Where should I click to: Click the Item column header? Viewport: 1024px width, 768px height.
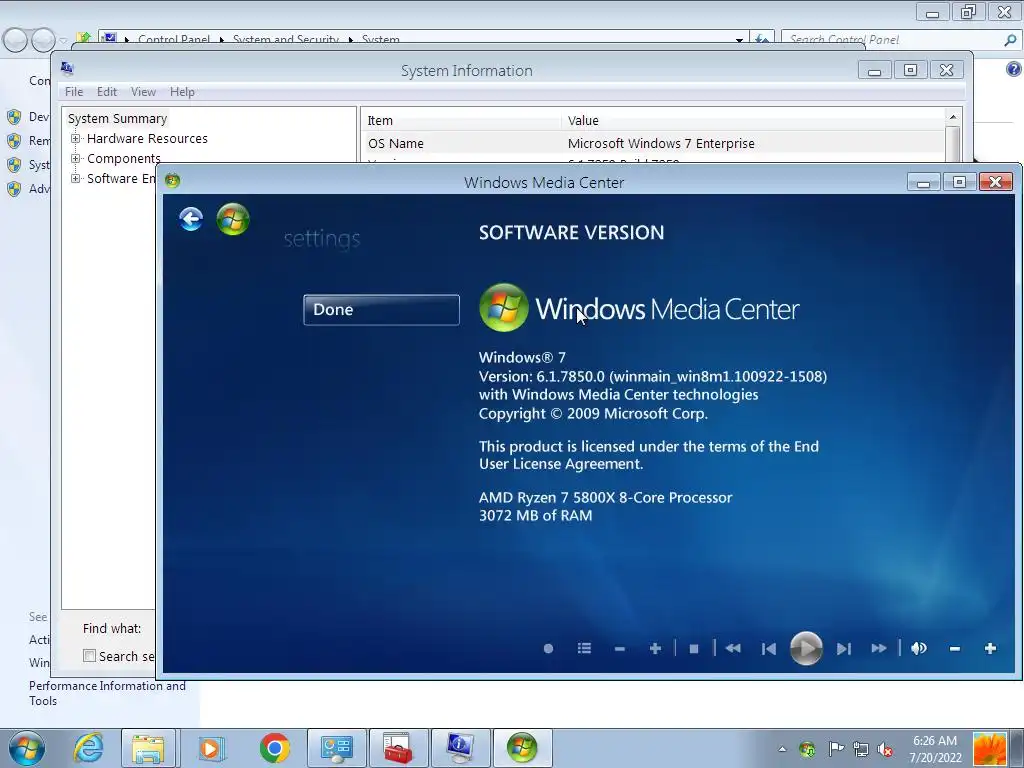tap(461, 121)
